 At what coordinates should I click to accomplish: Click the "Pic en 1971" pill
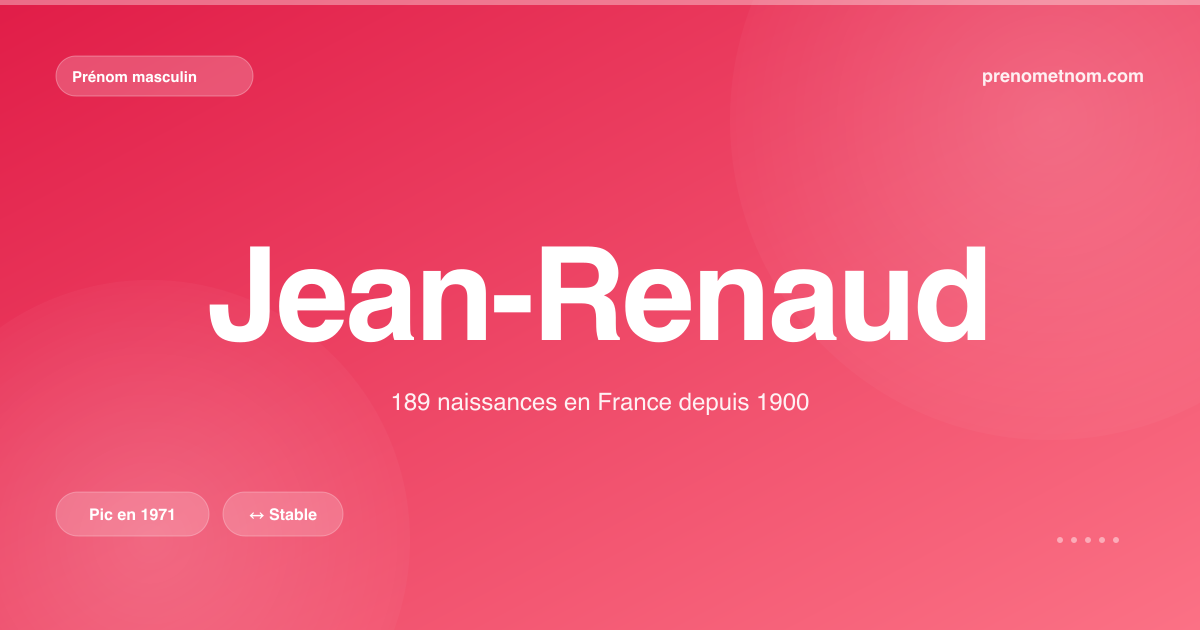(x=132, y=514)
